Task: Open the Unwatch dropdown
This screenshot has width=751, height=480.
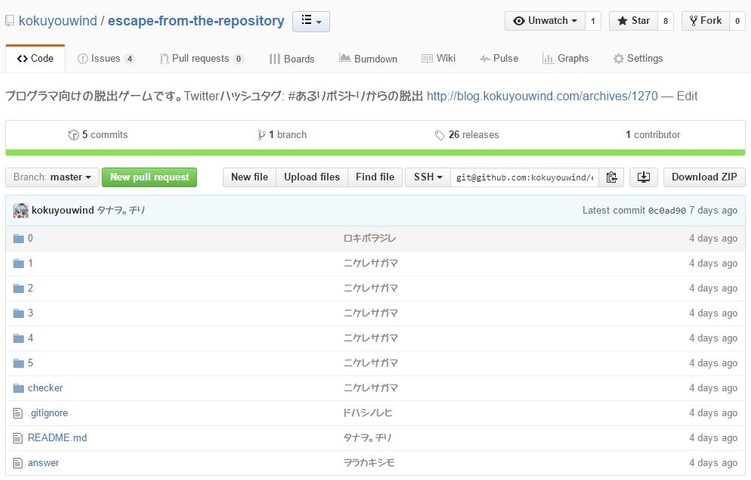Action: coord(545,21)
